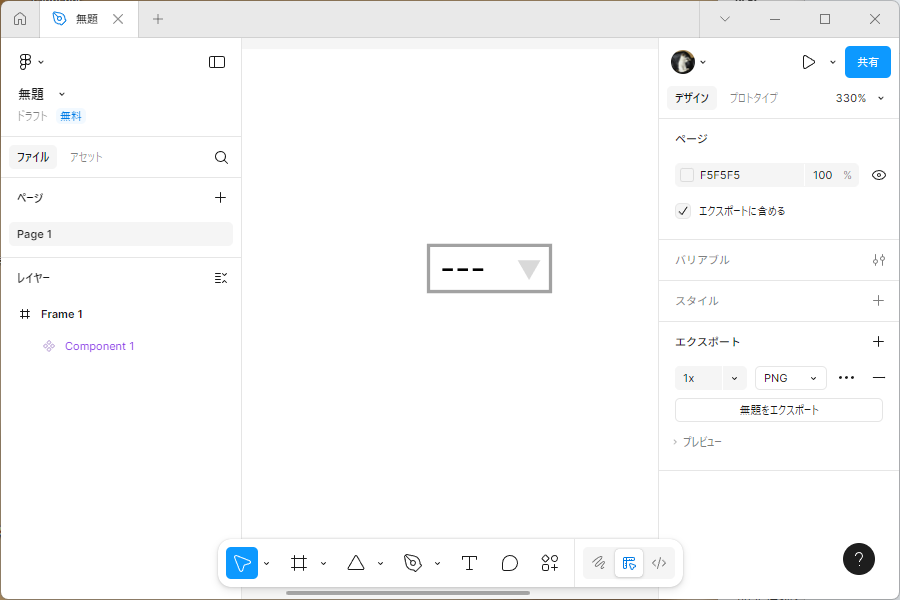Toggle page background visibility eye
Screen dimensions: 900x600
click(878, 175)
